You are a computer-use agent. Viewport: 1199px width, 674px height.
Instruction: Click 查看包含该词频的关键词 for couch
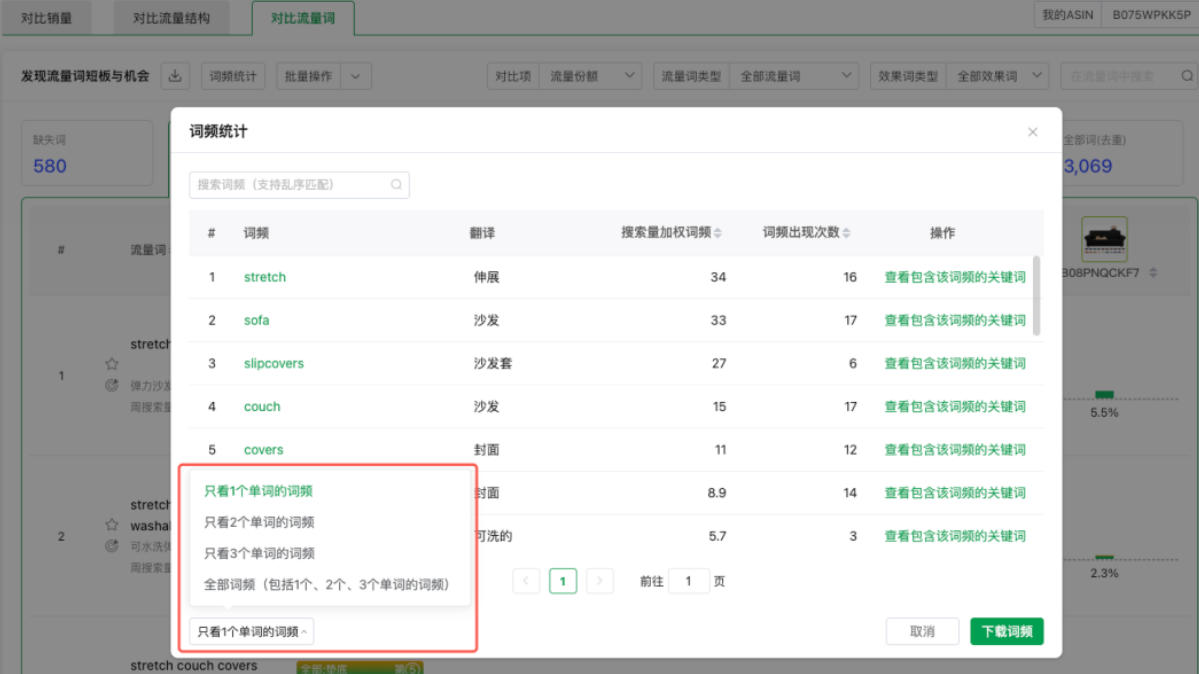point(954,406)
